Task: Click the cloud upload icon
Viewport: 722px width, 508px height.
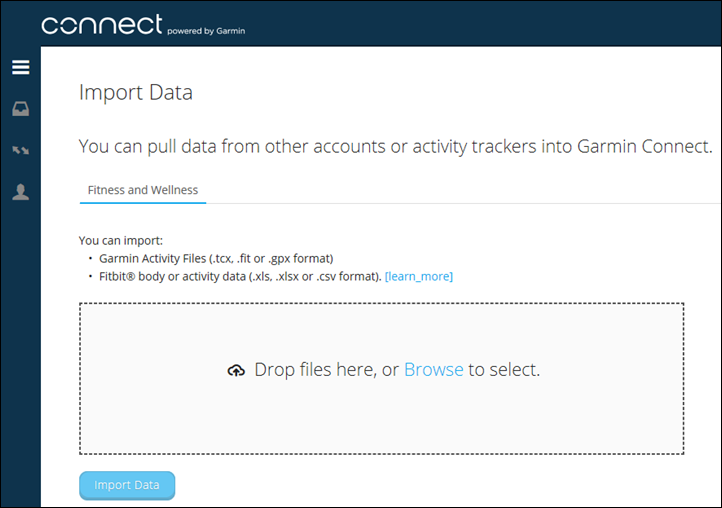Action: (x=236, y=370)
